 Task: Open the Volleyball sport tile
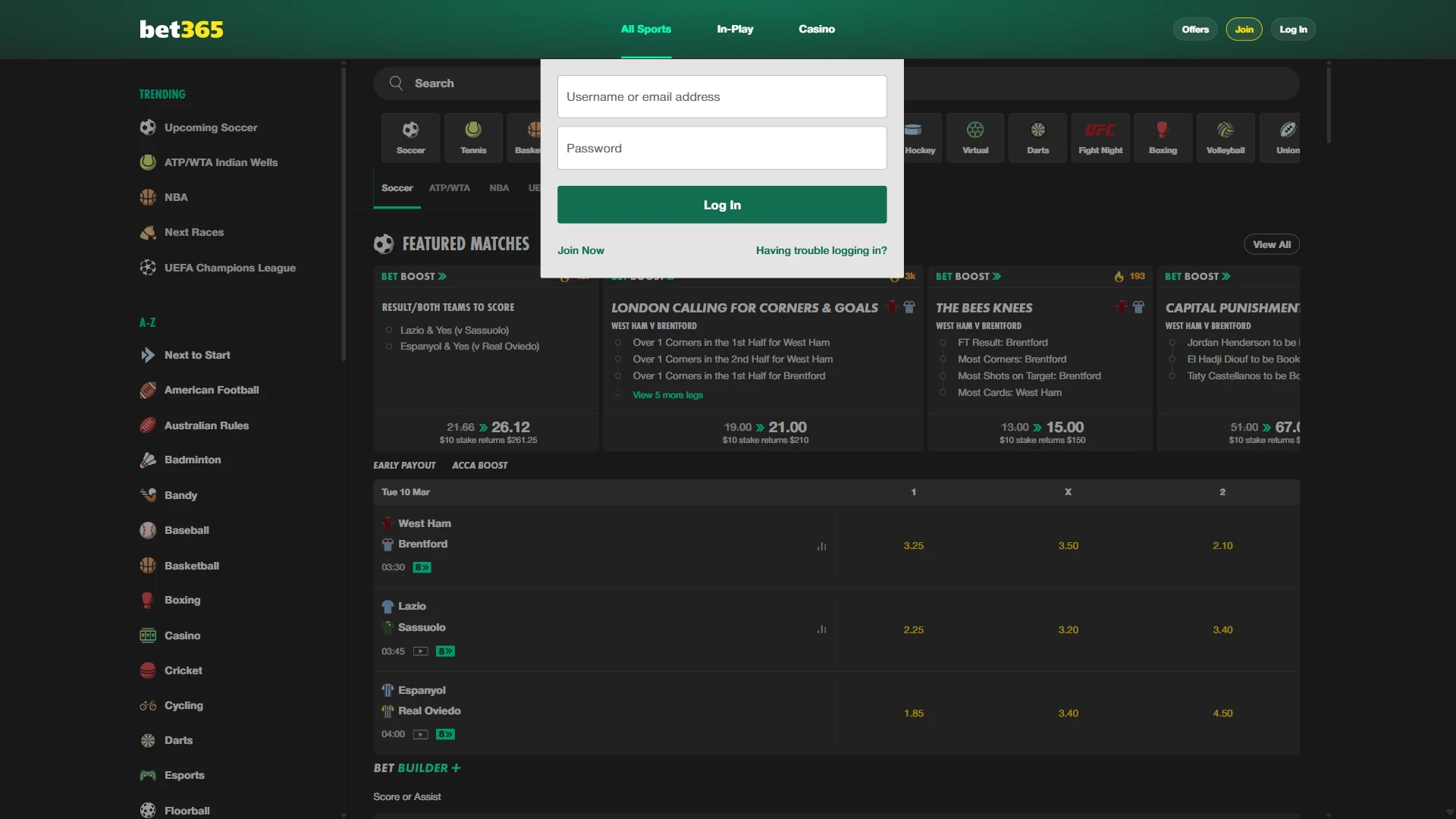coord(1225,137)
